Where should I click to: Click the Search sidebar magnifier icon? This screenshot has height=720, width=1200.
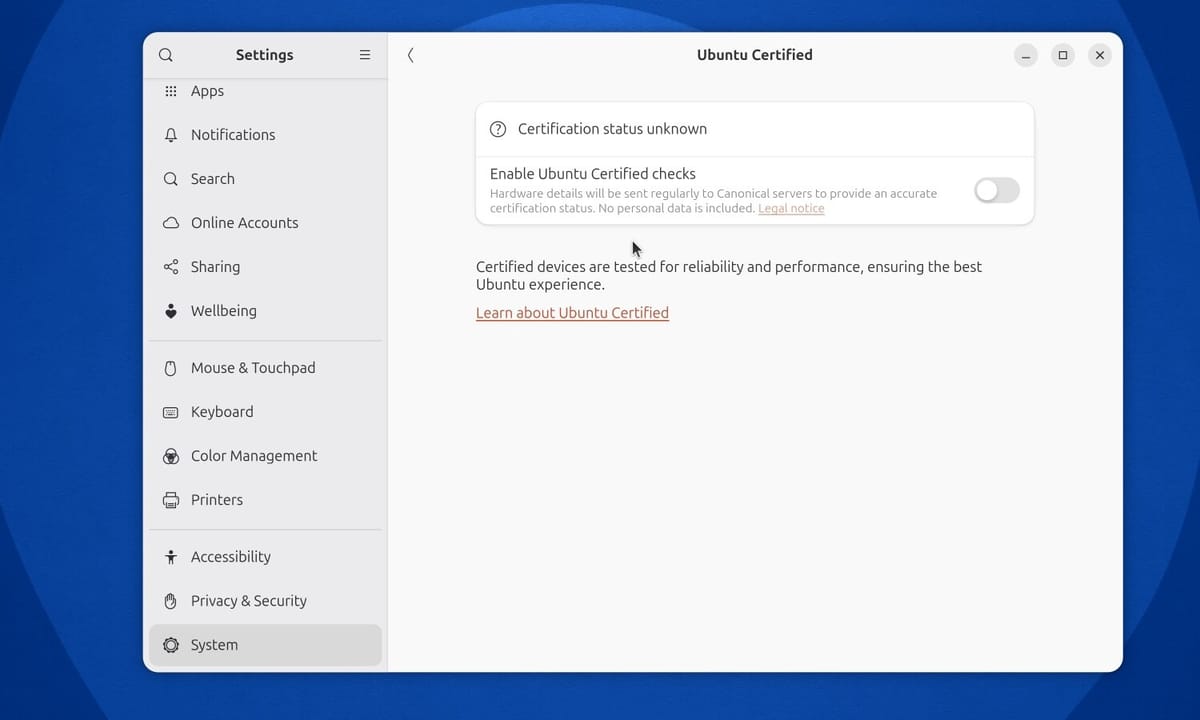coord(171,179)
